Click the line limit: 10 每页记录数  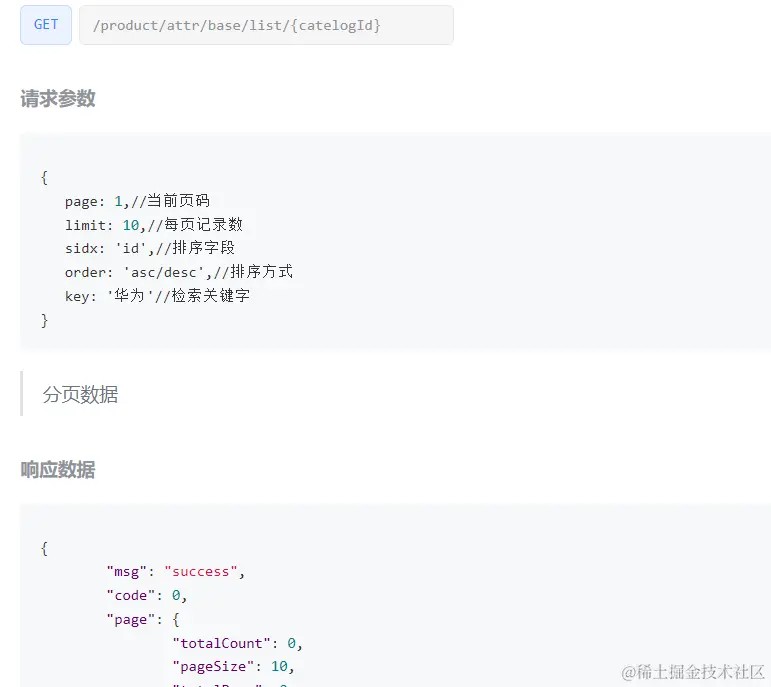pyautogui.click(x=154, y=225)
